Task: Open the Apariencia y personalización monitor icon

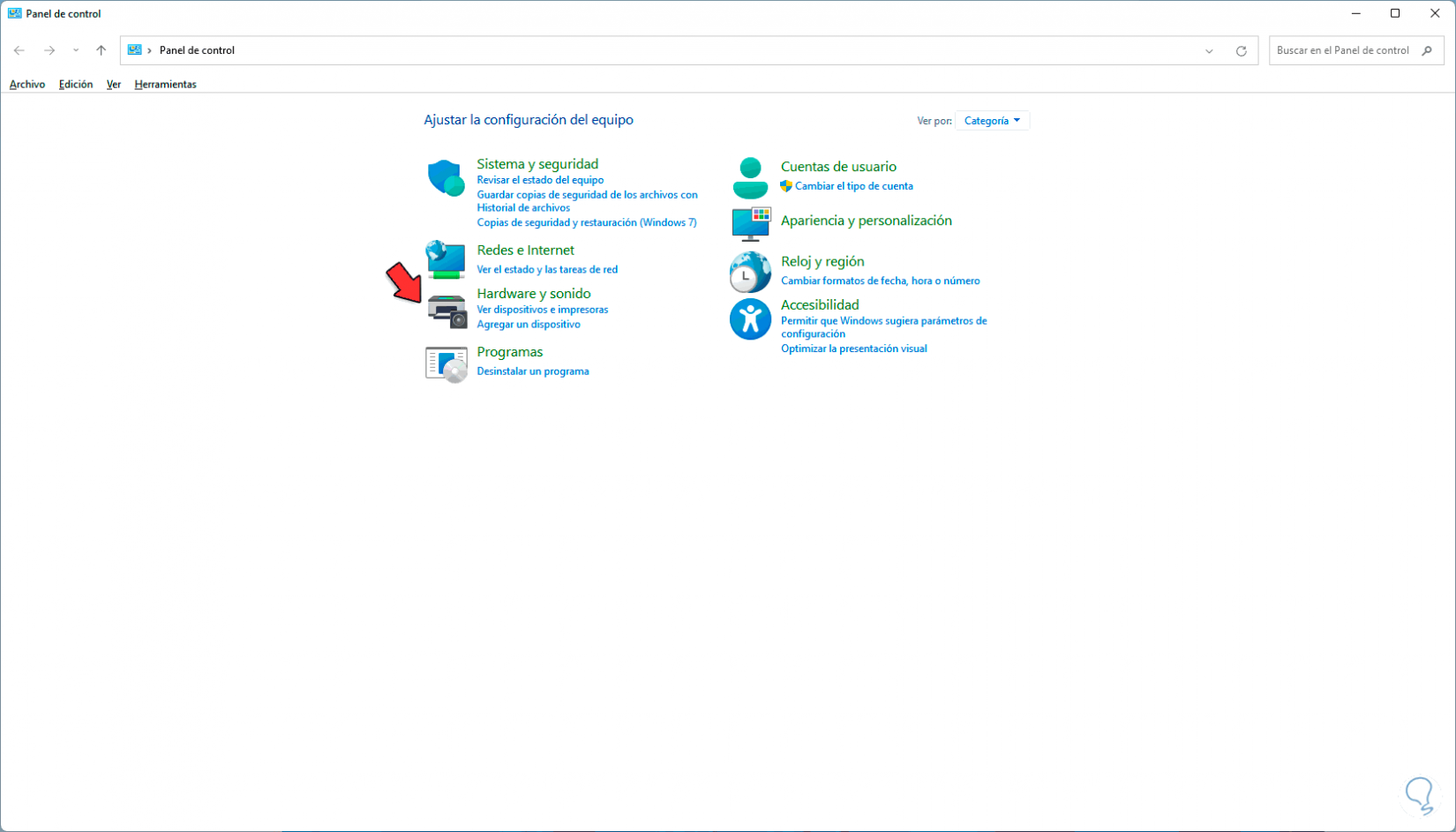Action: (x=751, y=224)
